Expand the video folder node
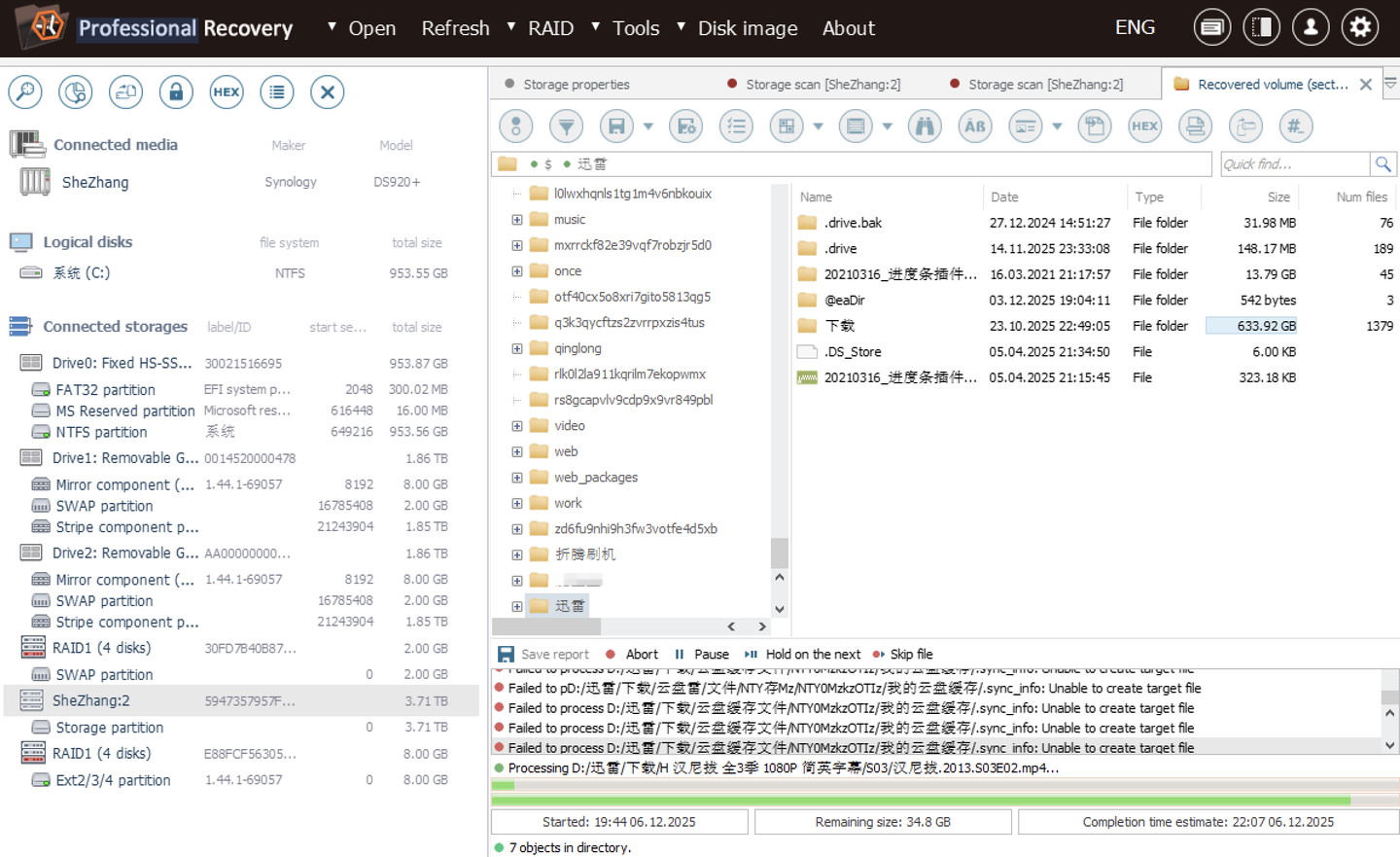1400x857 pixels. tap(517, 426)
